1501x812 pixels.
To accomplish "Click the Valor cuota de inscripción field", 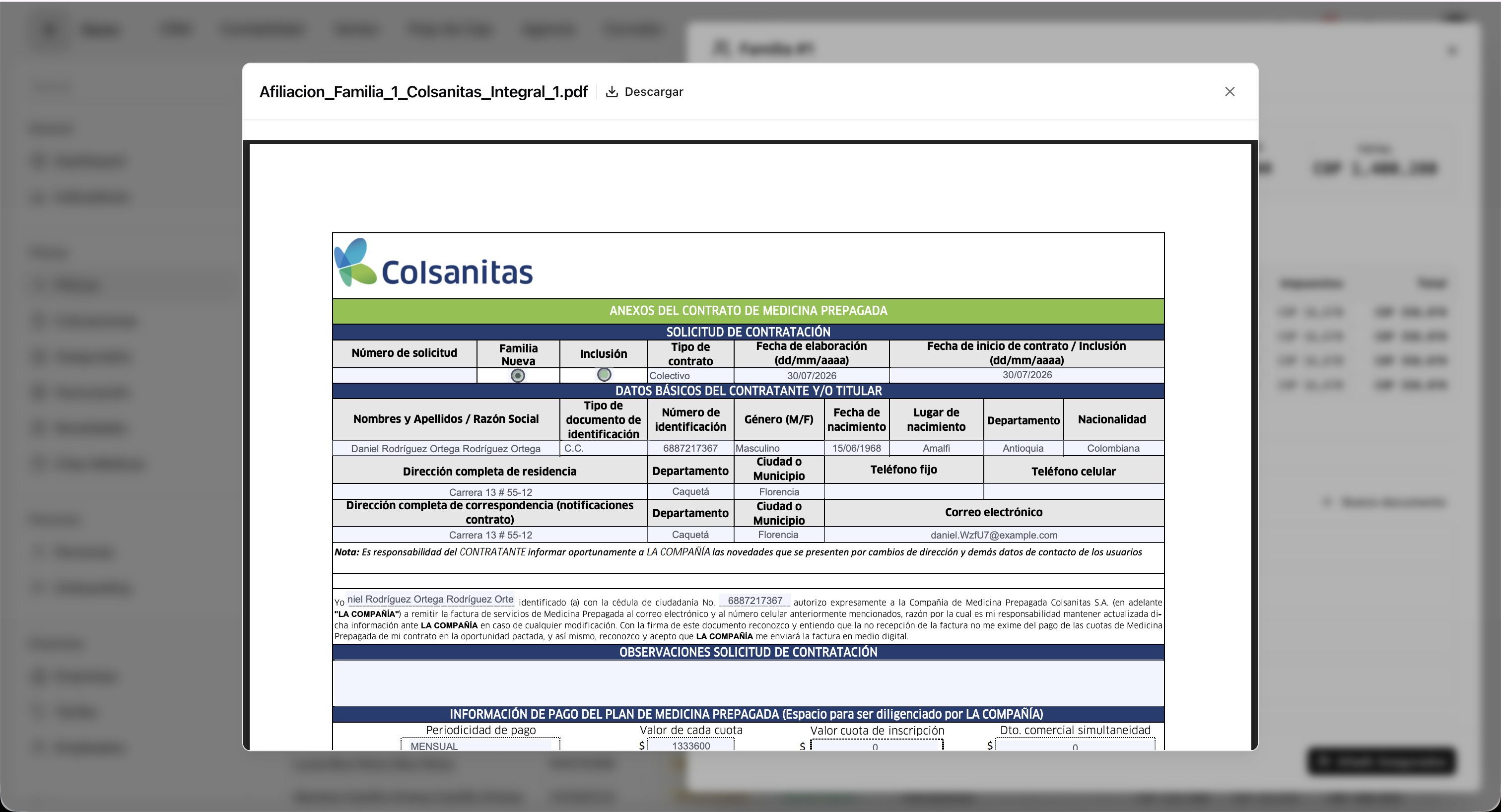I will pos(877,745).
